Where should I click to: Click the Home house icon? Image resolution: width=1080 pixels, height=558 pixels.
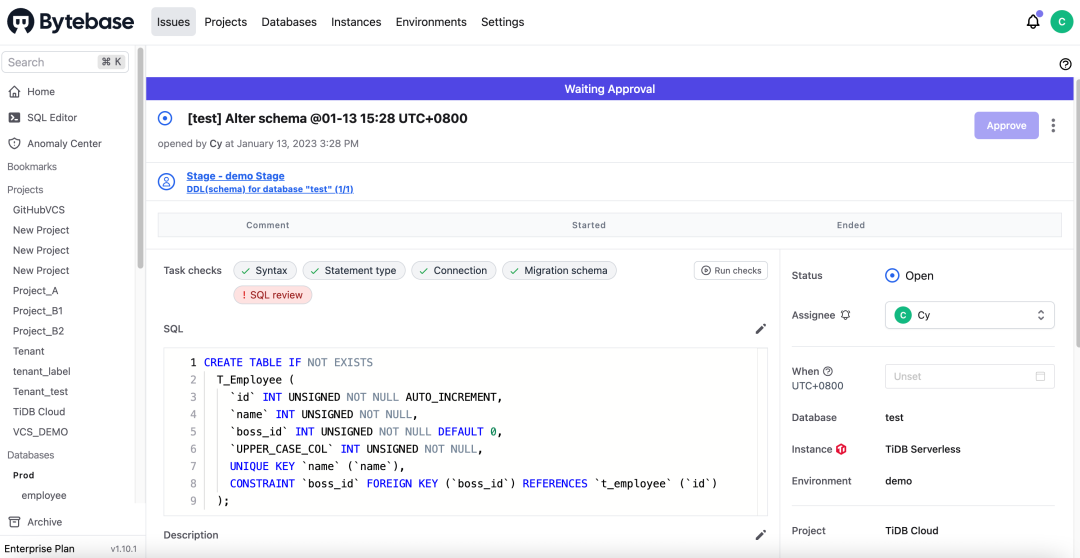coord(14,92)
